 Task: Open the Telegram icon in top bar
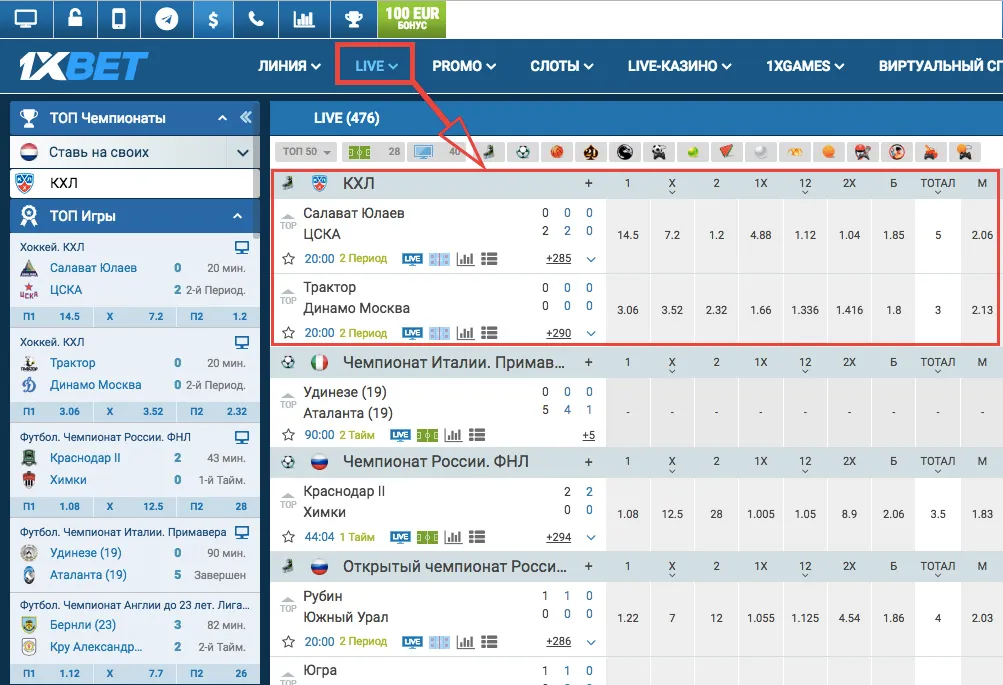click(x=166, y=19)
